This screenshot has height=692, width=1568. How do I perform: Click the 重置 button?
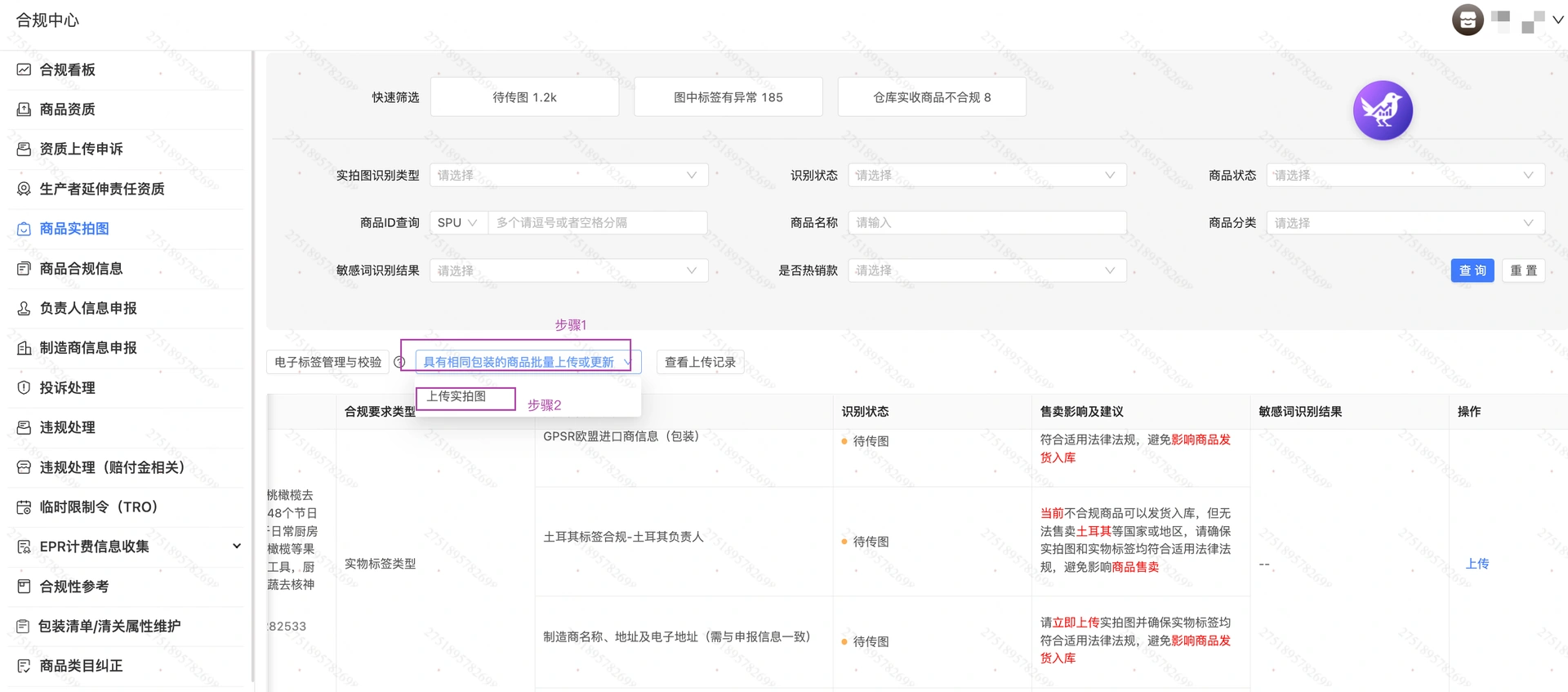pos(1523,270)
